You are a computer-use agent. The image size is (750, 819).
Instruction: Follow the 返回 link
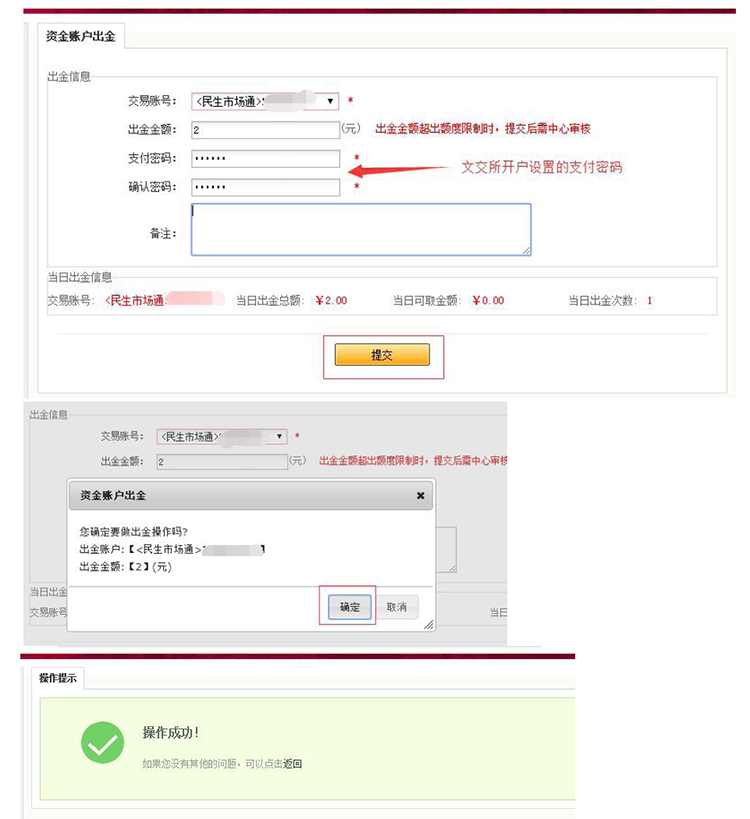(292, 764)
